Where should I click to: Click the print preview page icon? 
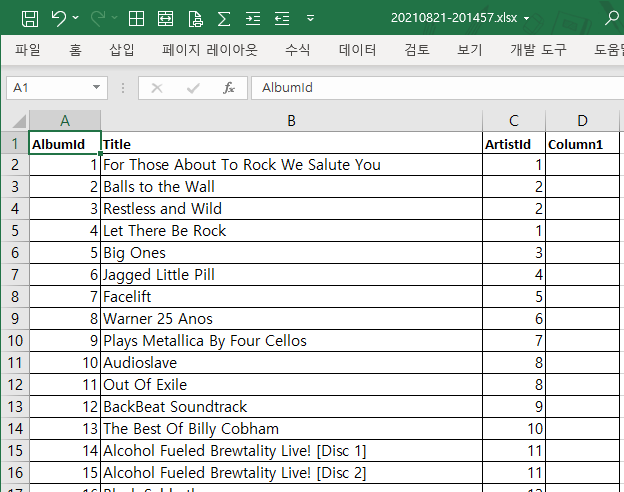click(x=195, y=18)
